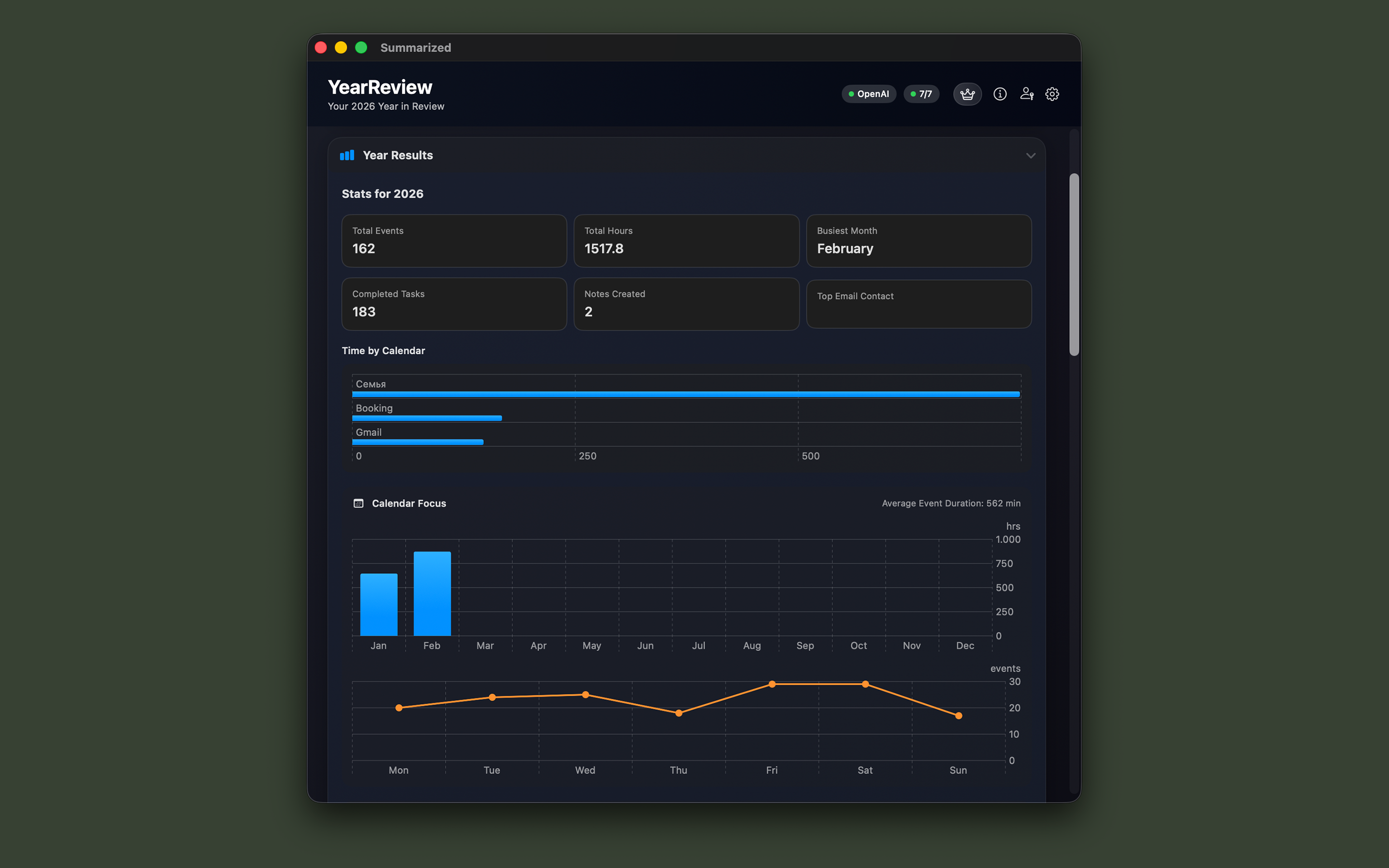Open the info circle icon
The height and width of the screenshot is (868, 1389).
point(1000,94)
